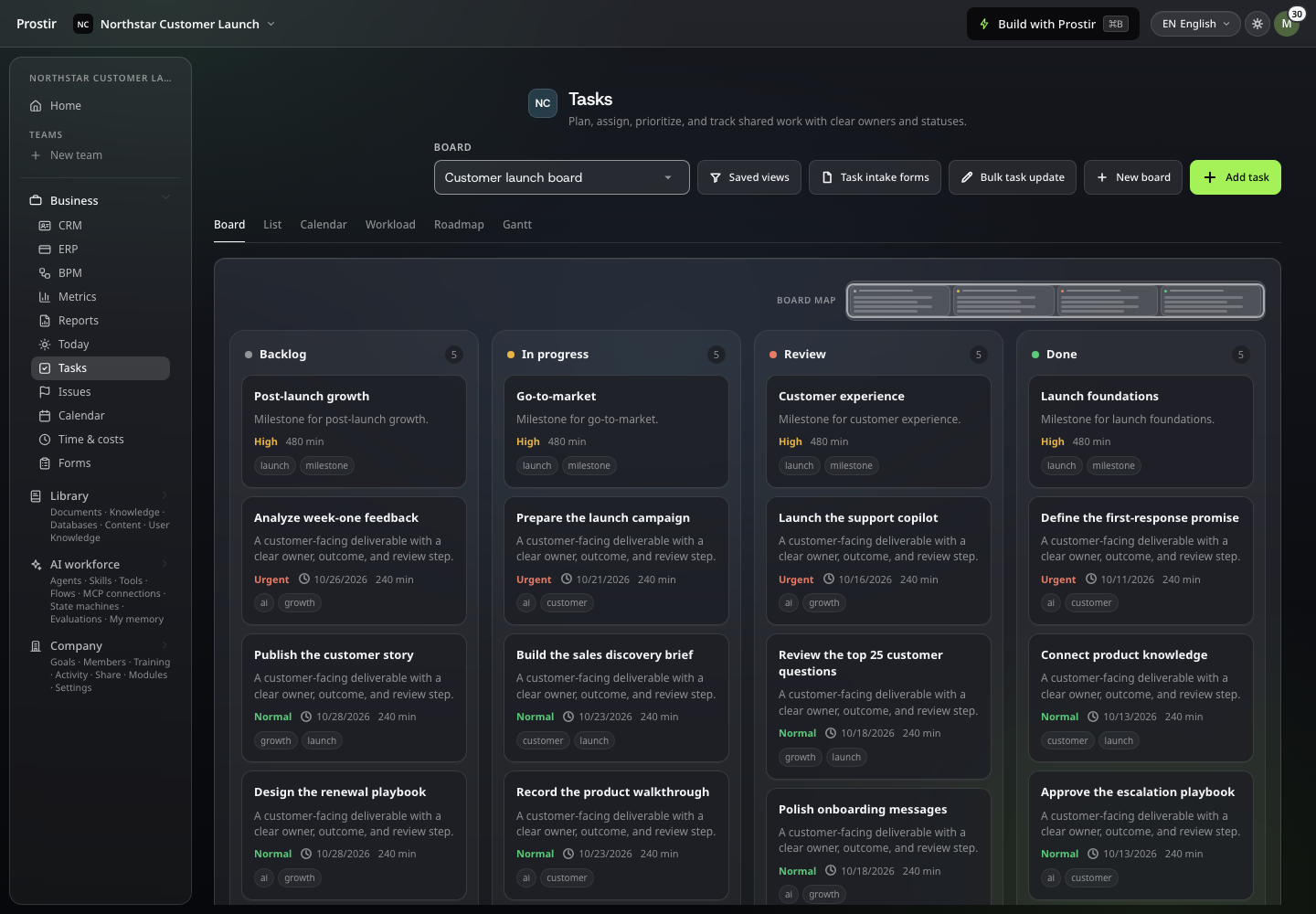
Task: Open the AI workforce sparkle icon
Action: click(x=36, y=565)
